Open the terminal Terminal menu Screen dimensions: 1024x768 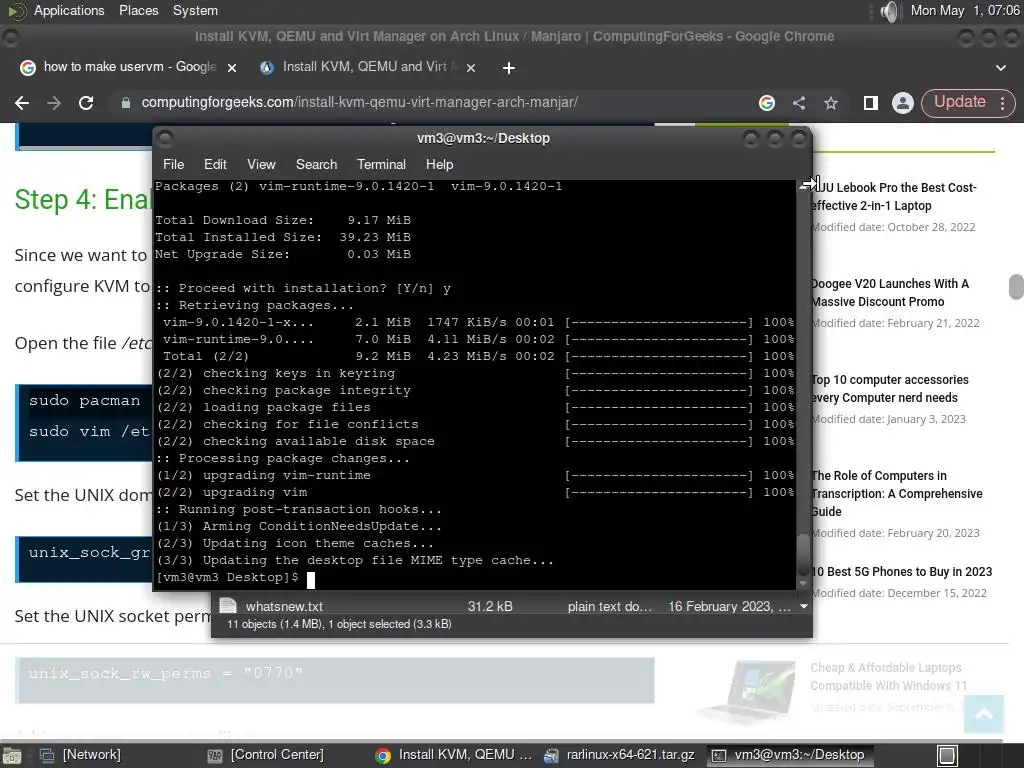pos(381,165)
